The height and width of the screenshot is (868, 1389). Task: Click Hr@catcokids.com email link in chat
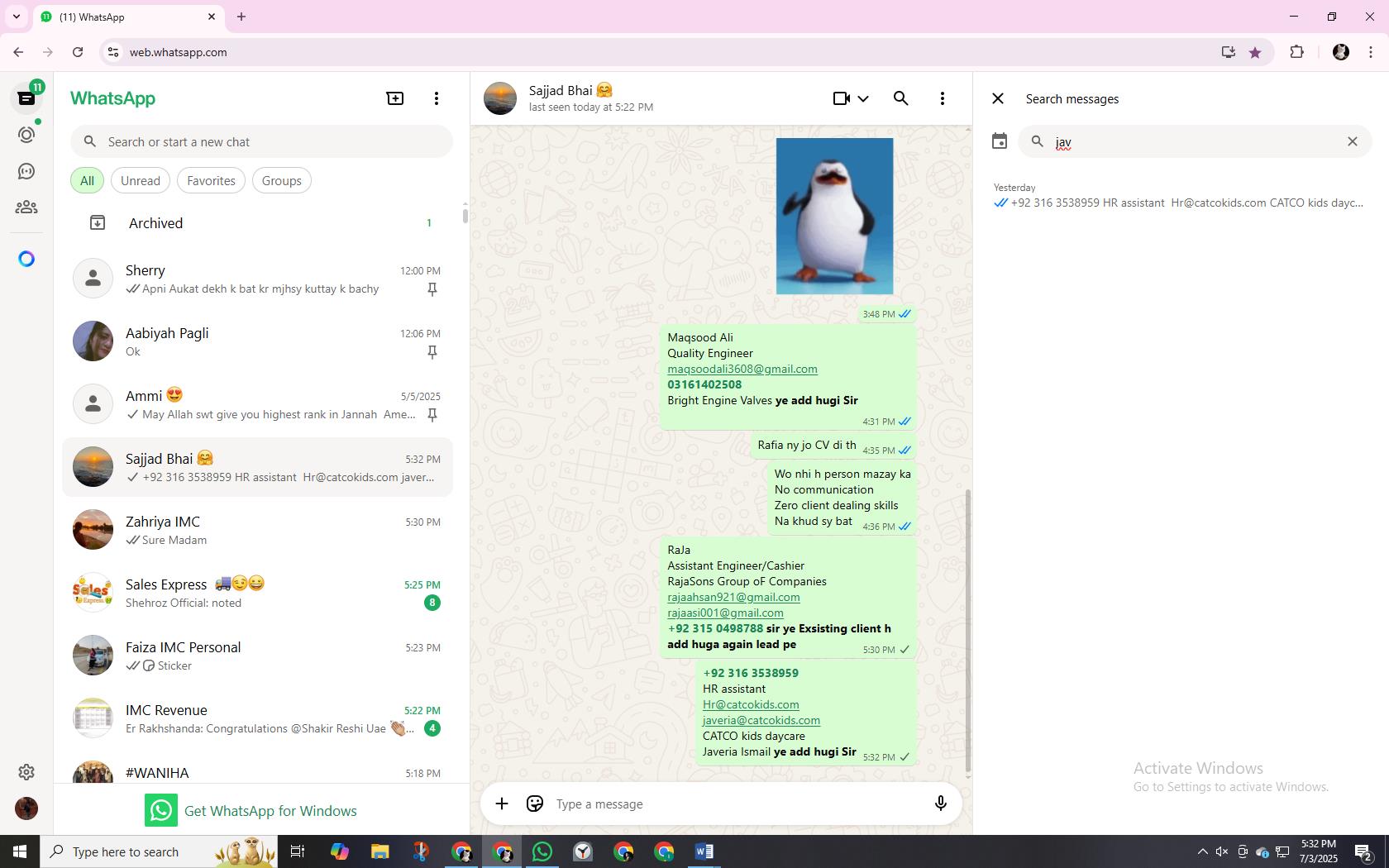pyautogui.click(x=751, y=704)
